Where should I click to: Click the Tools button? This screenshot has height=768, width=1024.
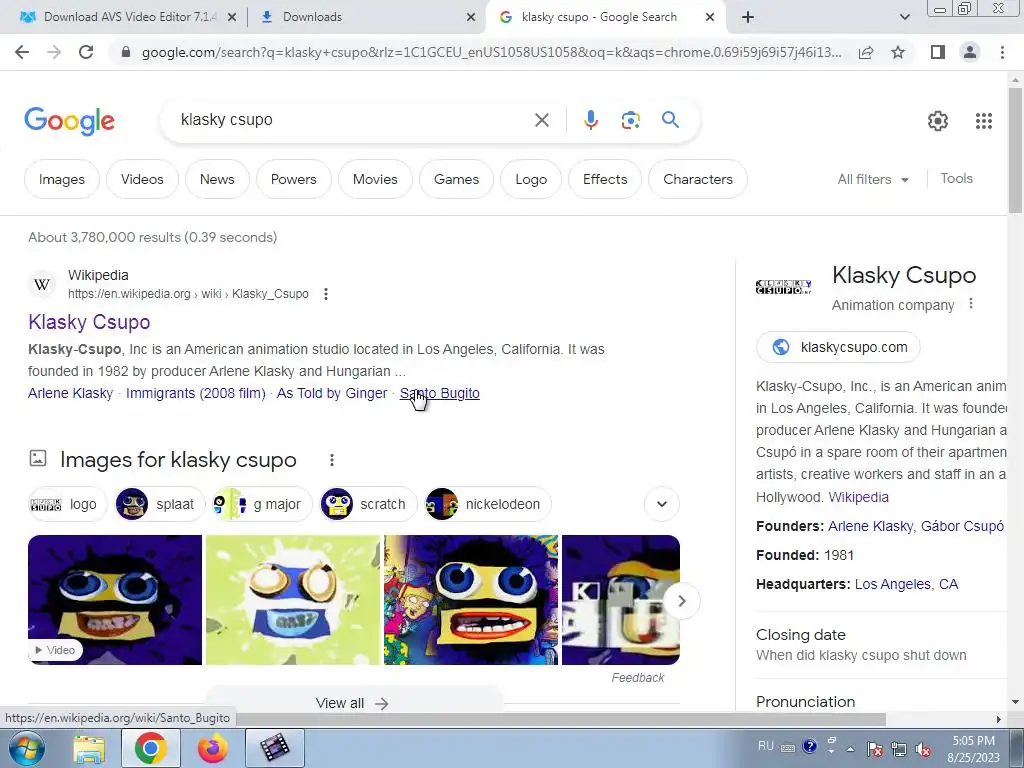point(956,178)
